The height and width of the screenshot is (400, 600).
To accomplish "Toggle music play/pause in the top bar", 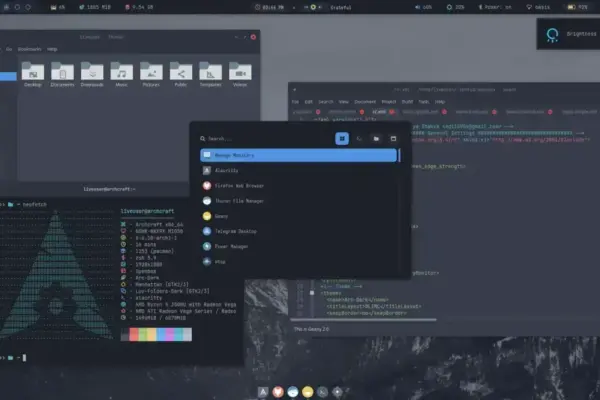I will 313,7.
